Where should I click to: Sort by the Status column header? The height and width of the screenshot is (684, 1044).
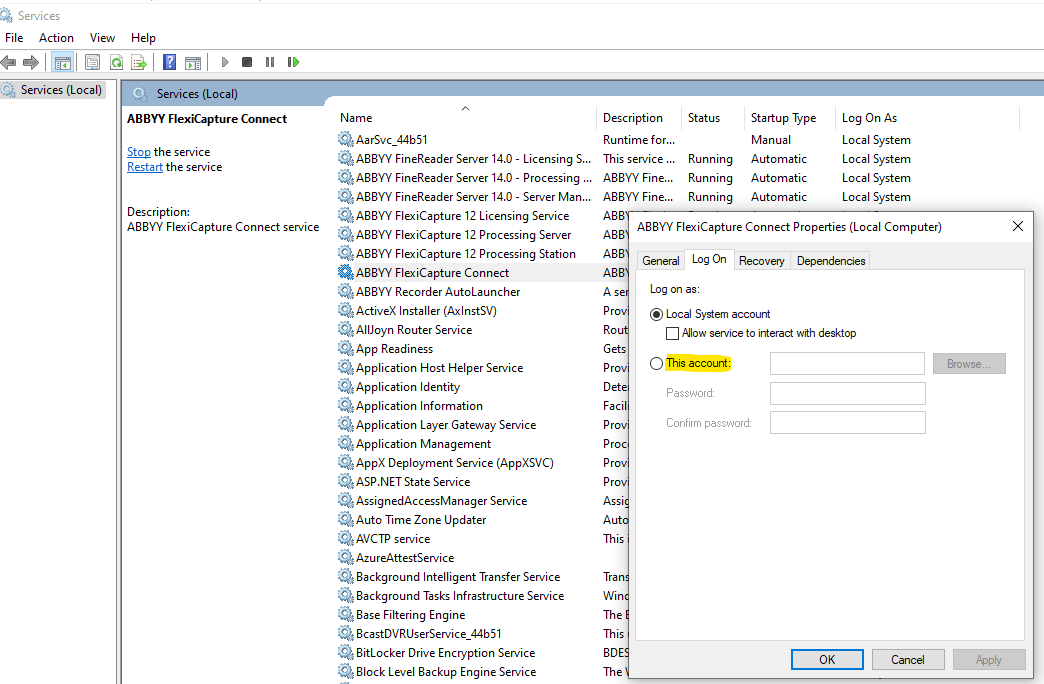point(712,118)
